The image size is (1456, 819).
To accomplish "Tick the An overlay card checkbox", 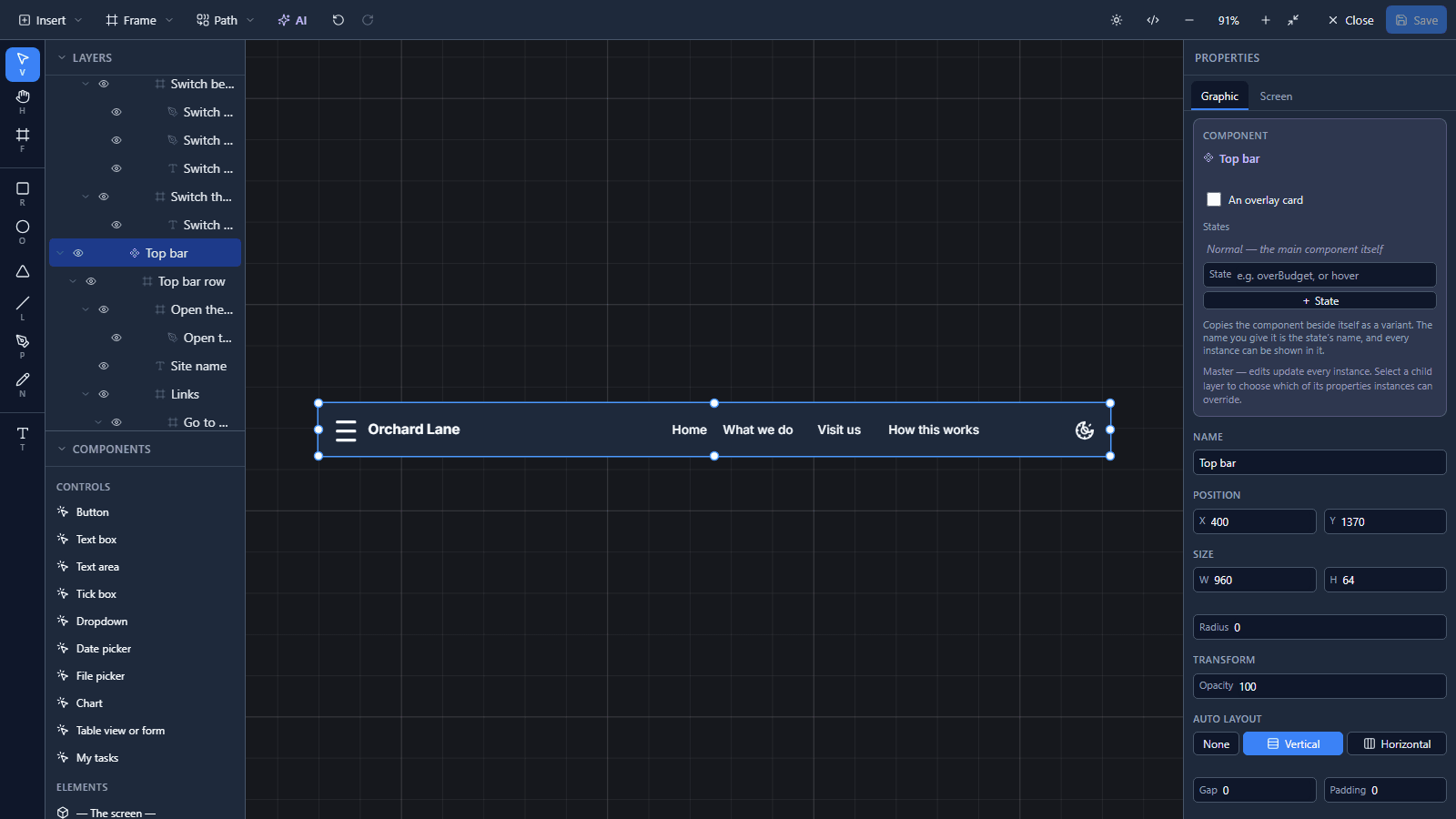I will (1214, 199).
